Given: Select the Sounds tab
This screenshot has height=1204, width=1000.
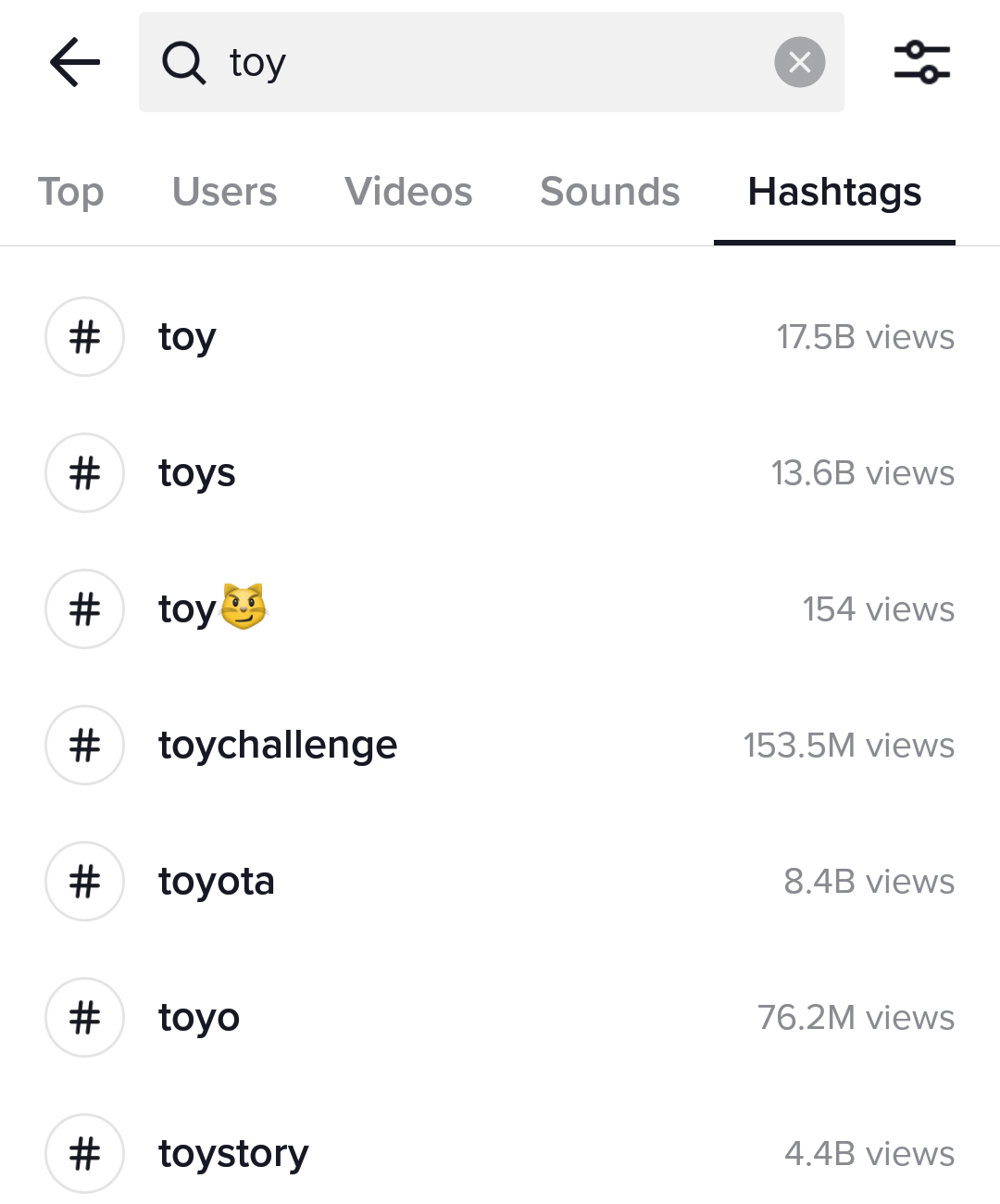Looking at the screenshot, I should (609, 193).
